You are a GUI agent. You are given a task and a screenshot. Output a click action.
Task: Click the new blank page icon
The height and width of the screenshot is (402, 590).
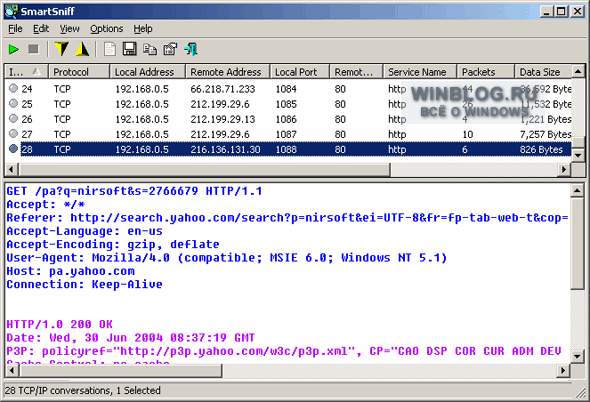coord(110,49)
